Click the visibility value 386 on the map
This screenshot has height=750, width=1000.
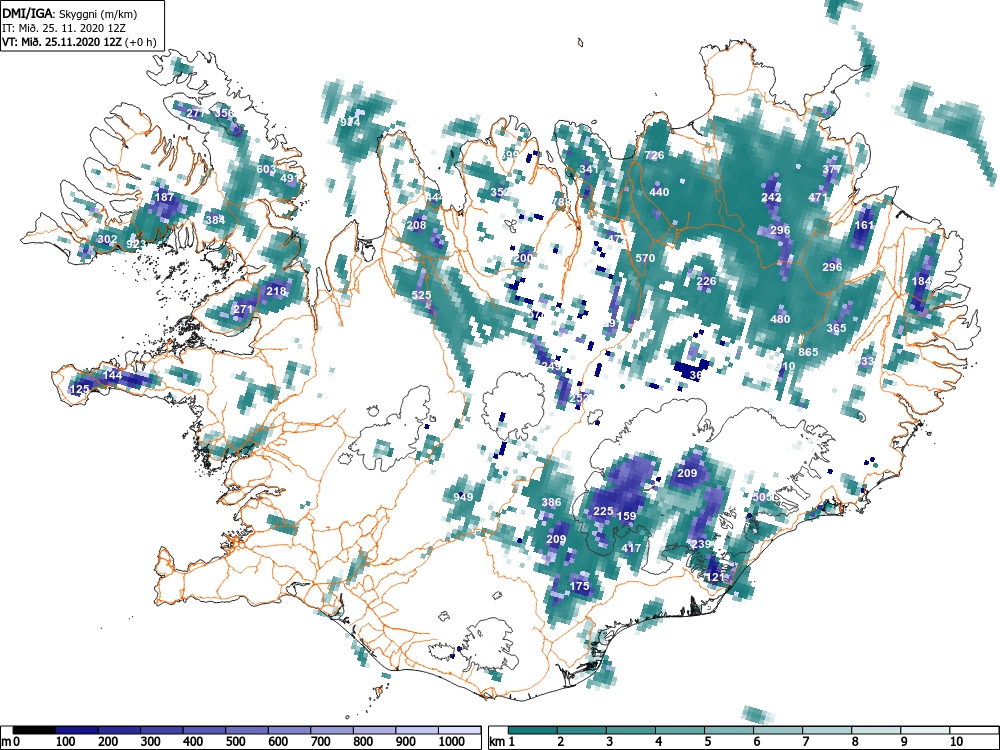[x=552, y=502]
